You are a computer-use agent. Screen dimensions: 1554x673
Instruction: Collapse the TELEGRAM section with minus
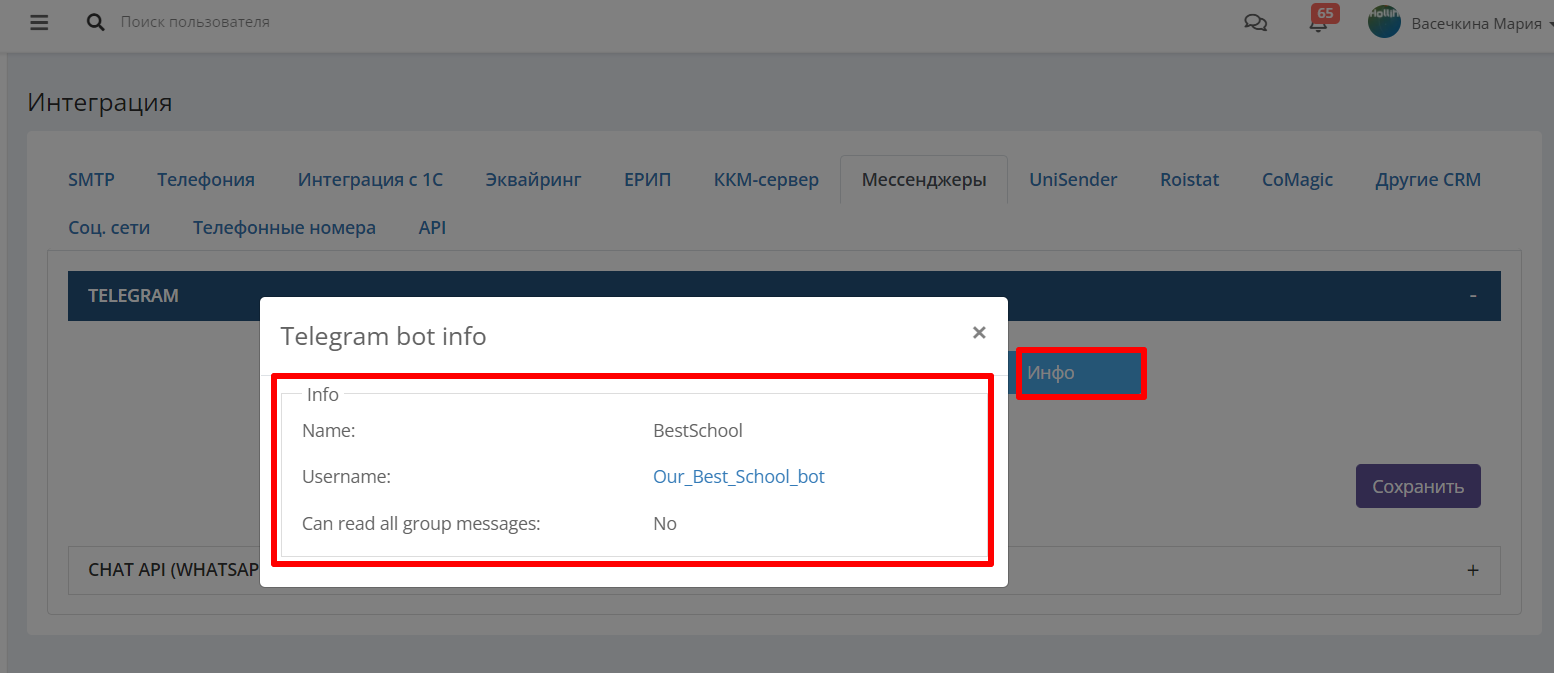point(1472,296)
